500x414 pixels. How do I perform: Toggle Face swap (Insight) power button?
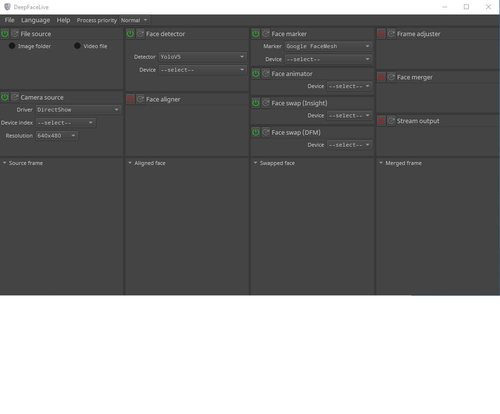point(256,103)
